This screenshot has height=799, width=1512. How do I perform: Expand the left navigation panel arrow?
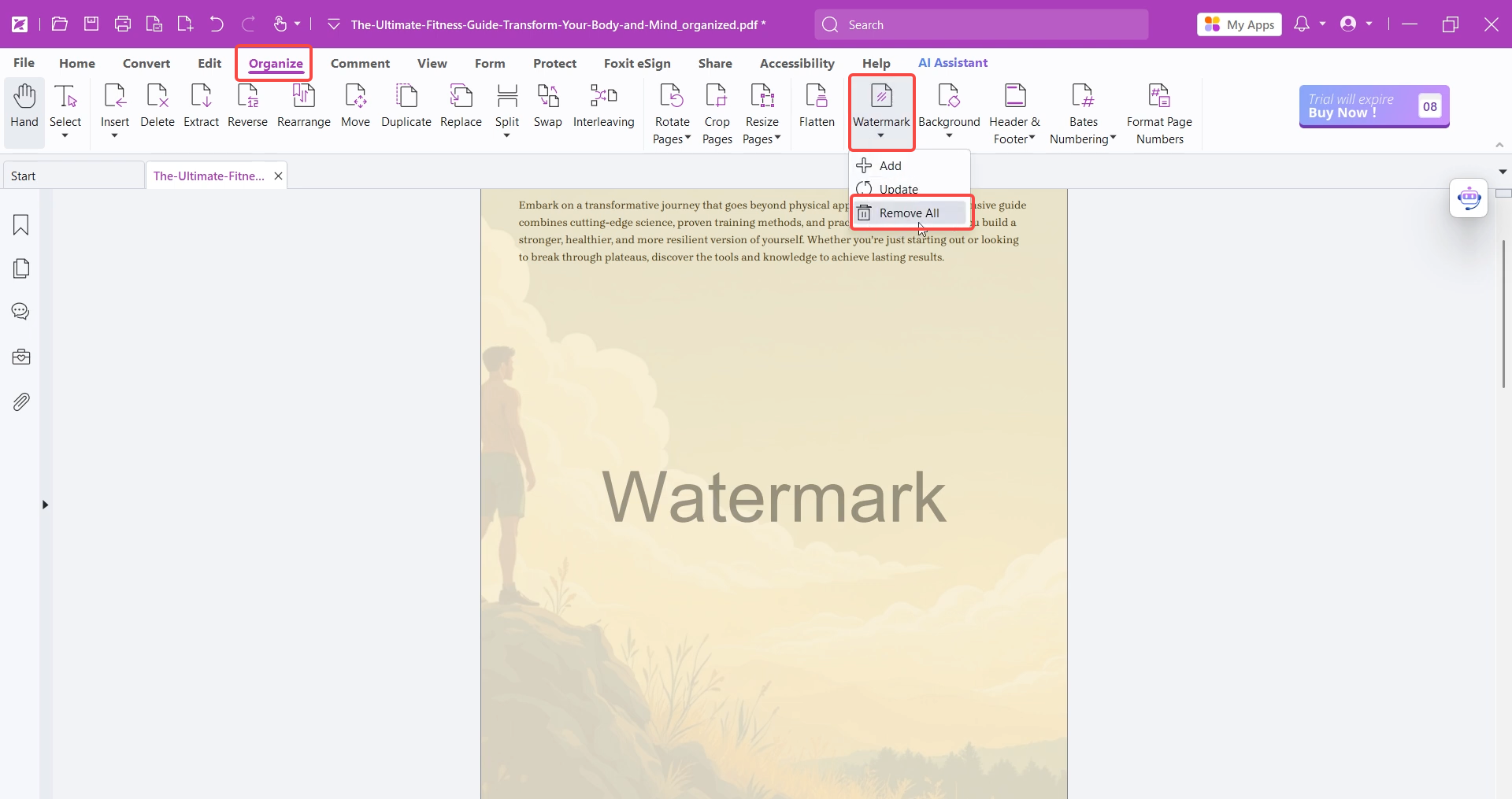pyautogui.click(x=45, y=505)
